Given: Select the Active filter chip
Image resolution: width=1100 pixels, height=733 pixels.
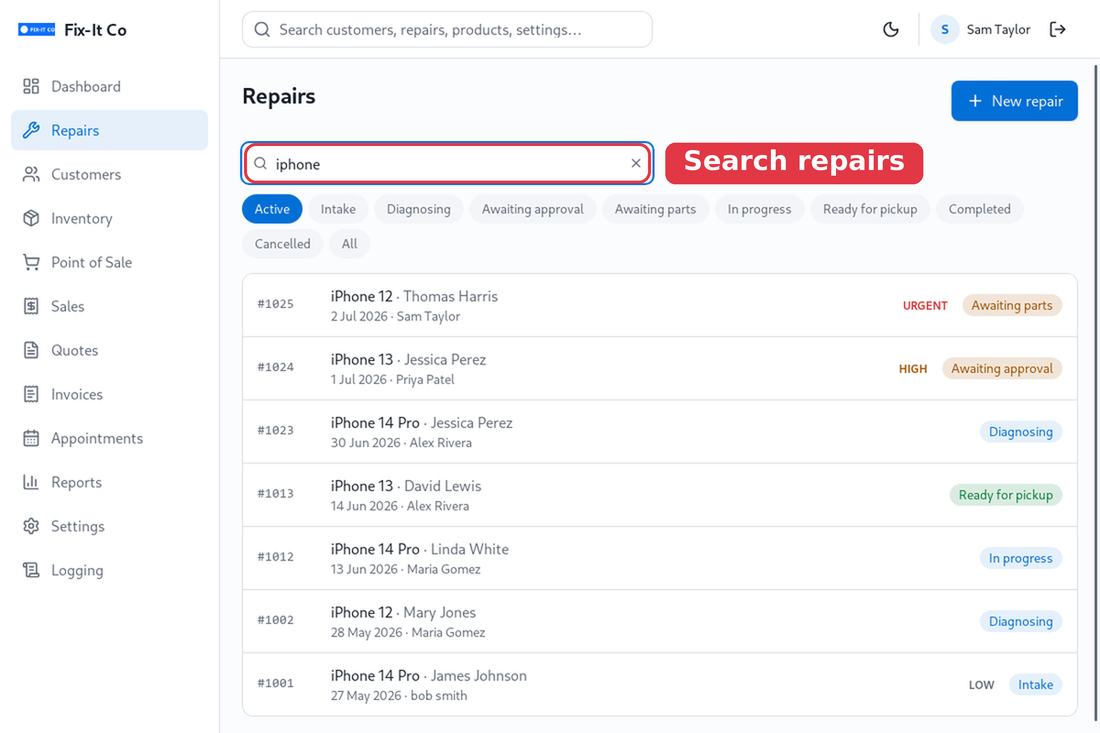Looking at the screenshot, I should tap(272, 209).
